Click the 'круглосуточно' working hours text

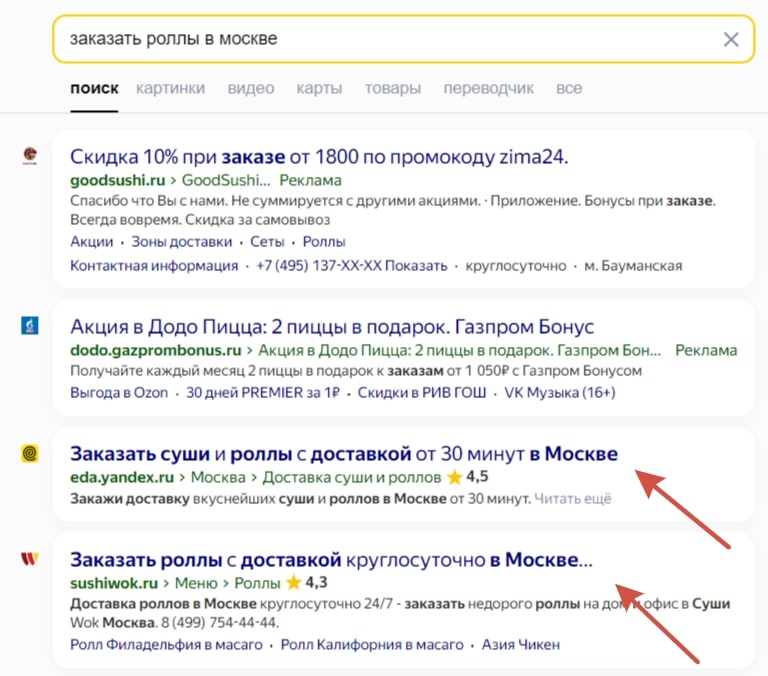[x=515, y=266]
